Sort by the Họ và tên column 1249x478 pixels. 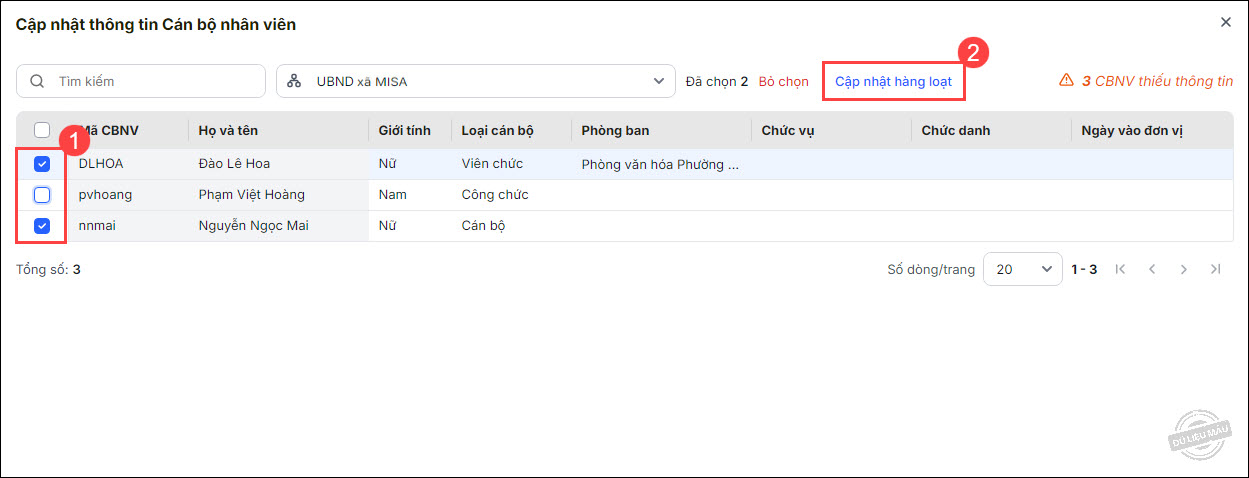(x=225, y=130)
